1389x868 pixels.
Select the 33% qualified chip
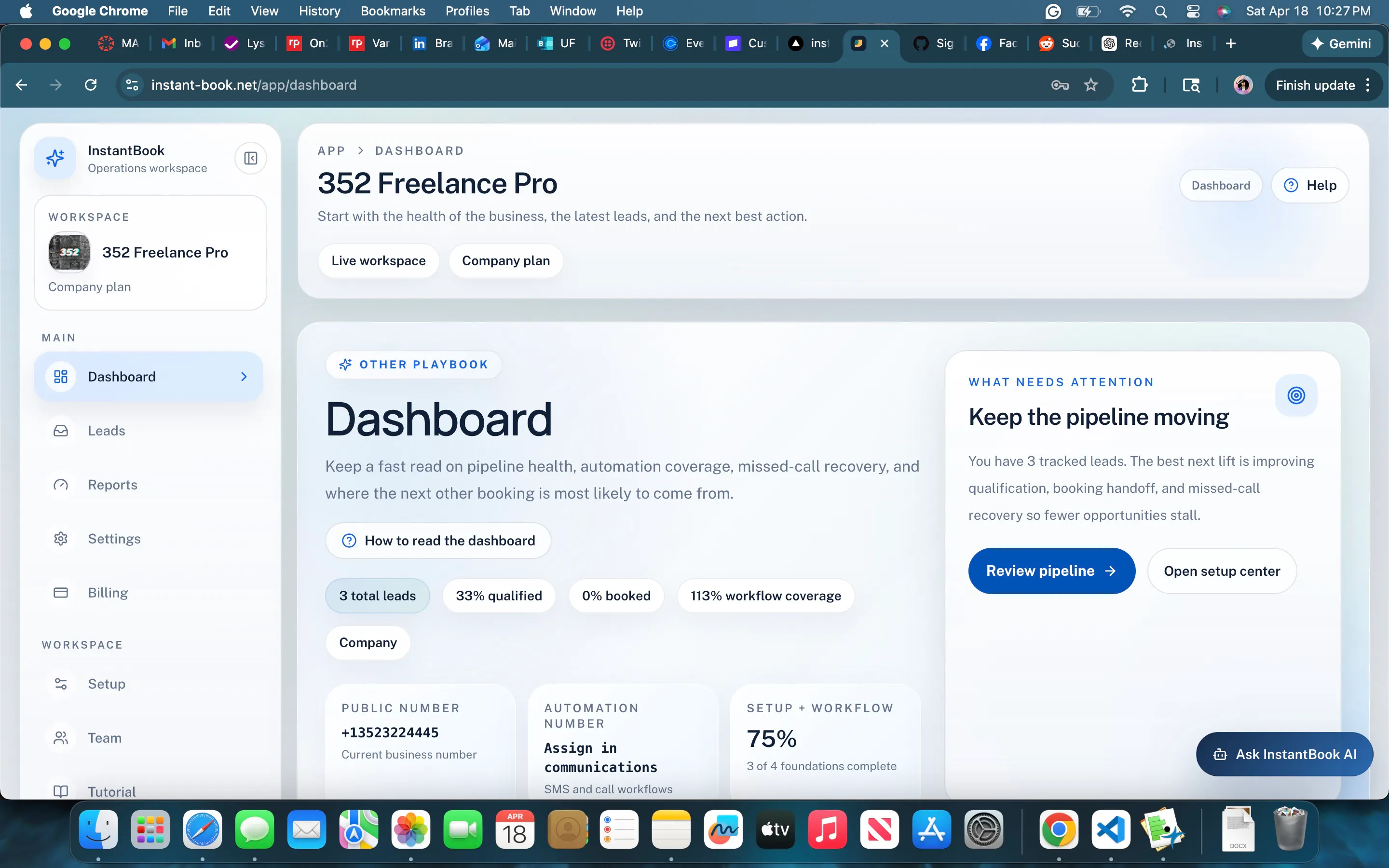pos(499,596)
